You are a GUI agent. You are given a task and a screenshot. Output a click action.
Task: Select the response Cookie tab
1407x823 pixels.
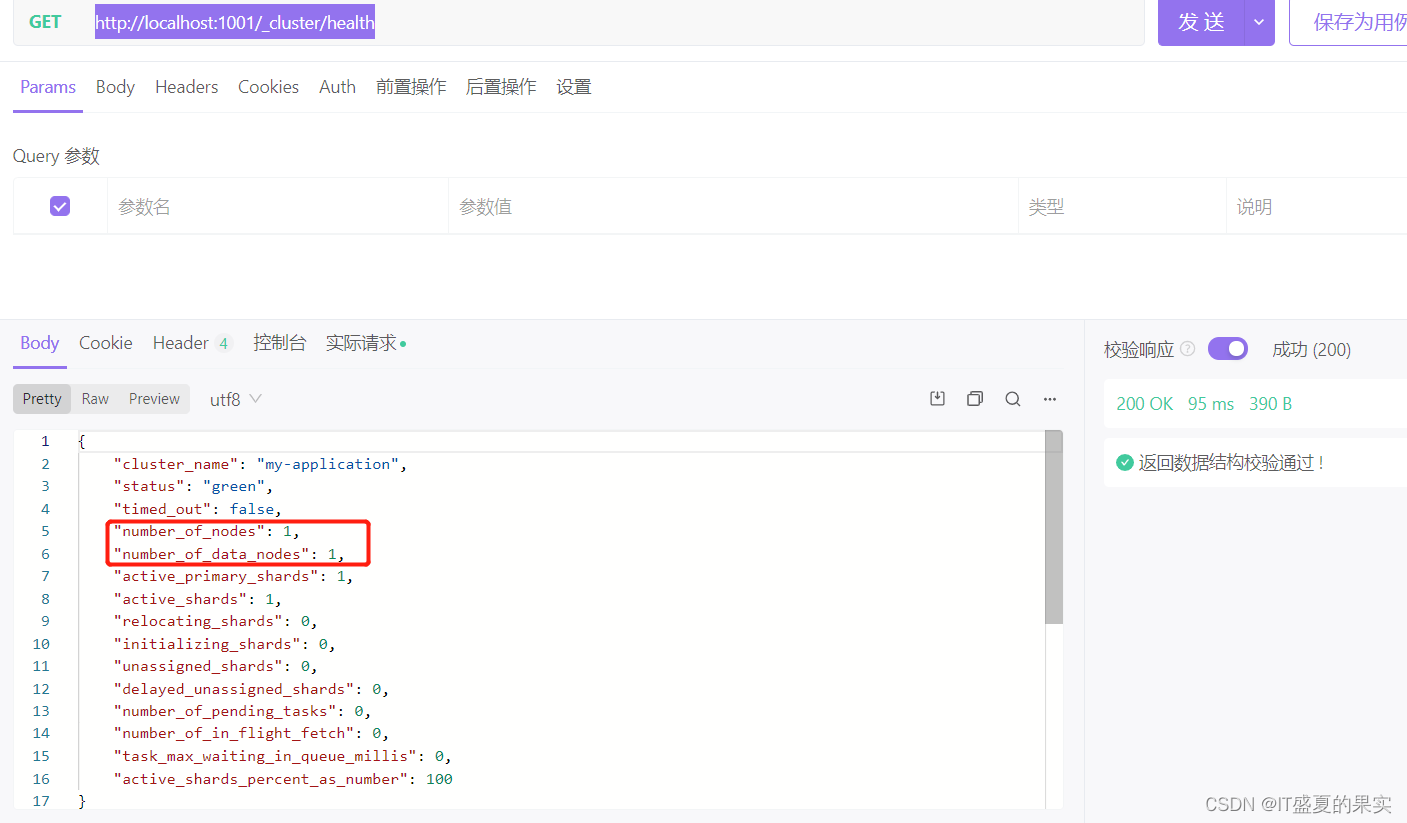click(x=106, y=343)
